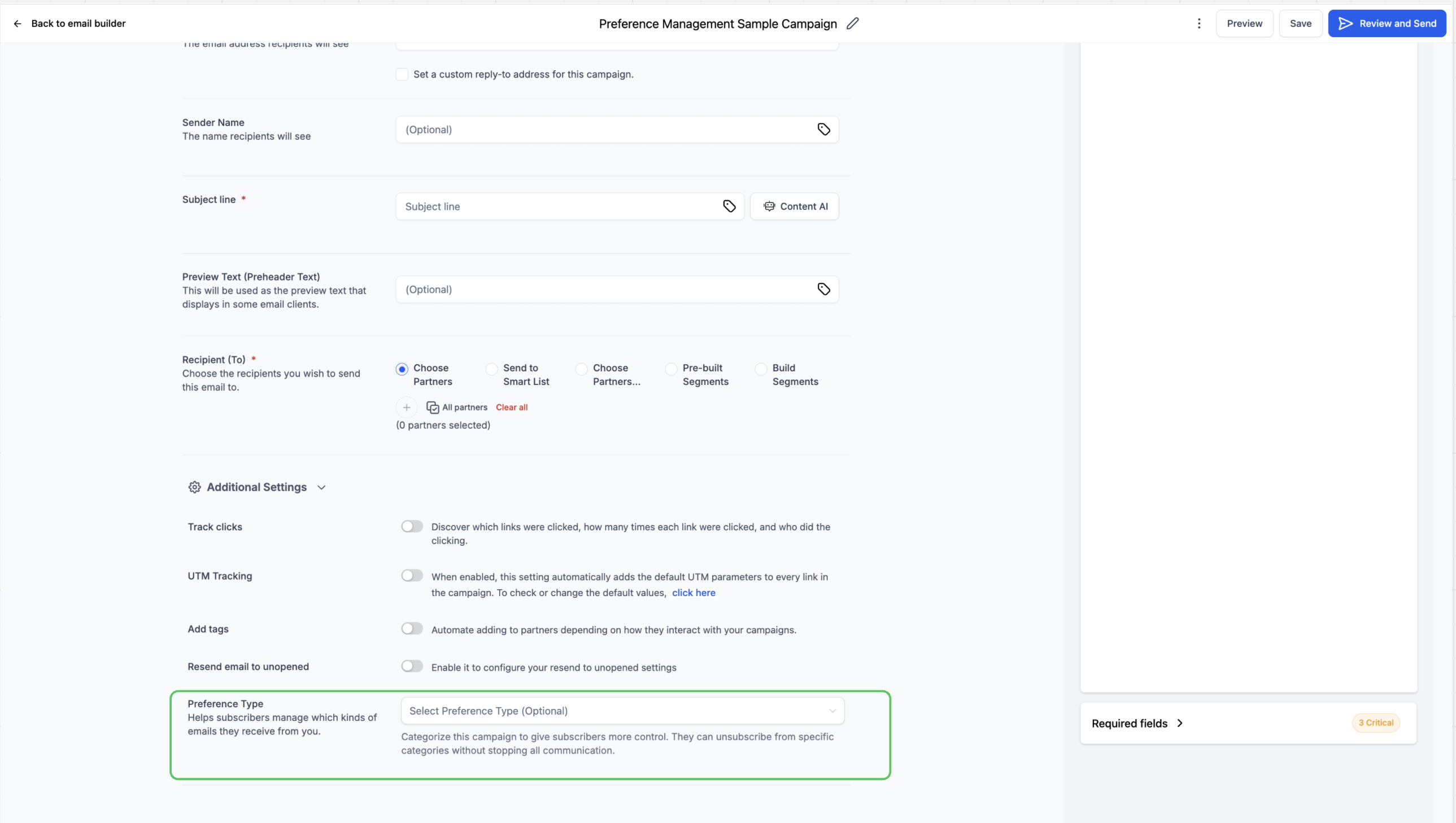Click the 3 Critical badge
This screenshot has width=1456, height=823.
1375,723
